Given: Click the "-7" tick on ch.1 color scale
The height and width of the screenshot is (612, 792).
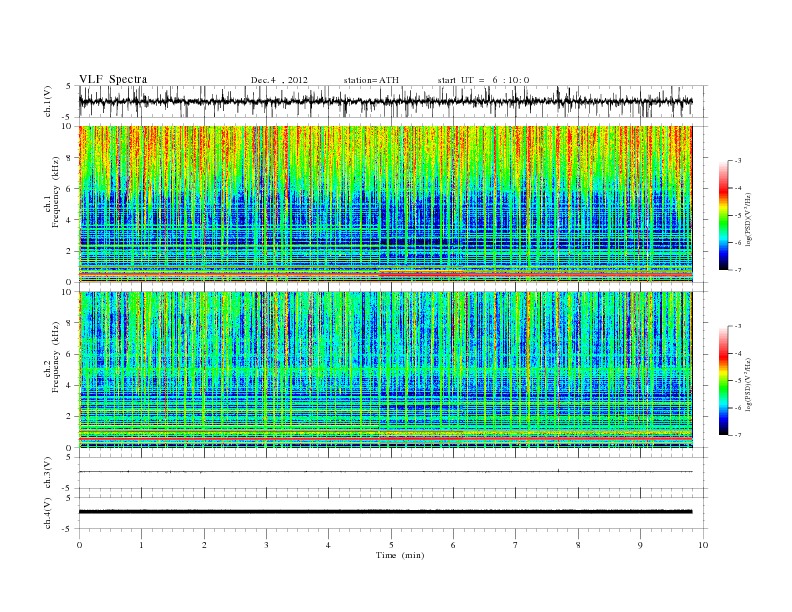Looking at the screenshot, I should pos(737,270).
